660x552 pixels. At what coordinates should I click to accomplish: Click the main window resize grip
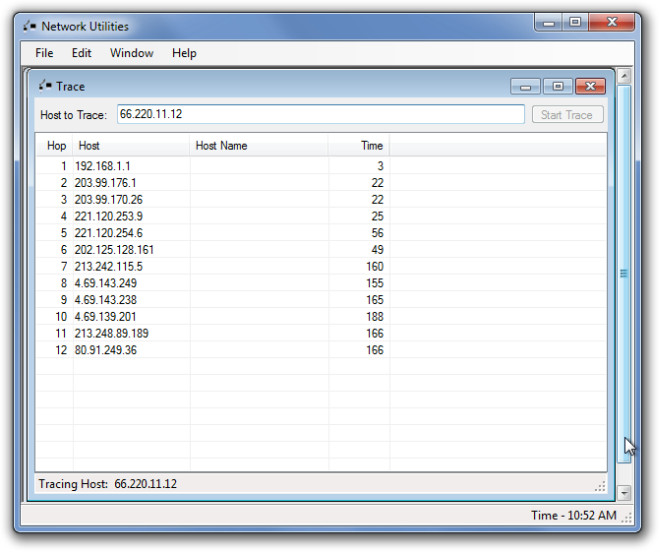[627, 517]
